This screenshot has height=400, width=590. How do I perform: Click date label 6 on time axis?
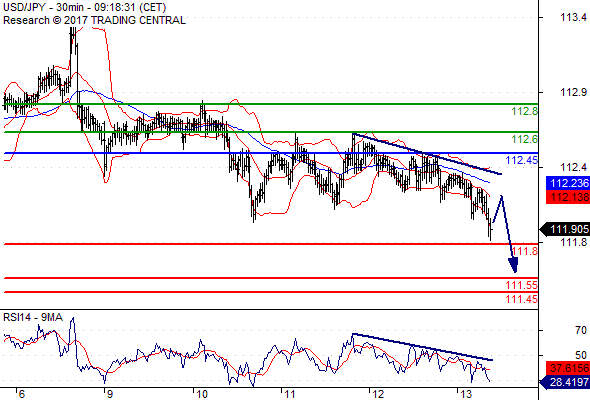[x=21, y=394]
